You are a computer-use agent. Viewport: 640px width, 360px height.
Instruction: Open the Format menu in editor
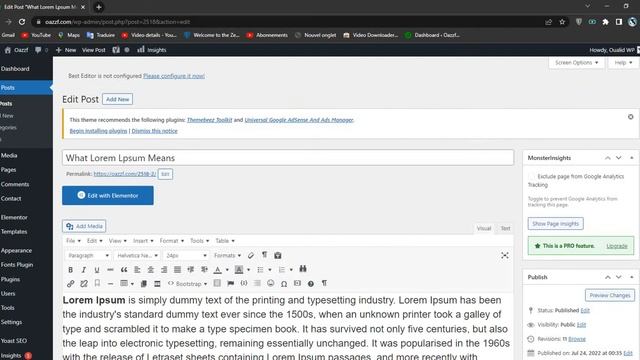click(171, 241)
